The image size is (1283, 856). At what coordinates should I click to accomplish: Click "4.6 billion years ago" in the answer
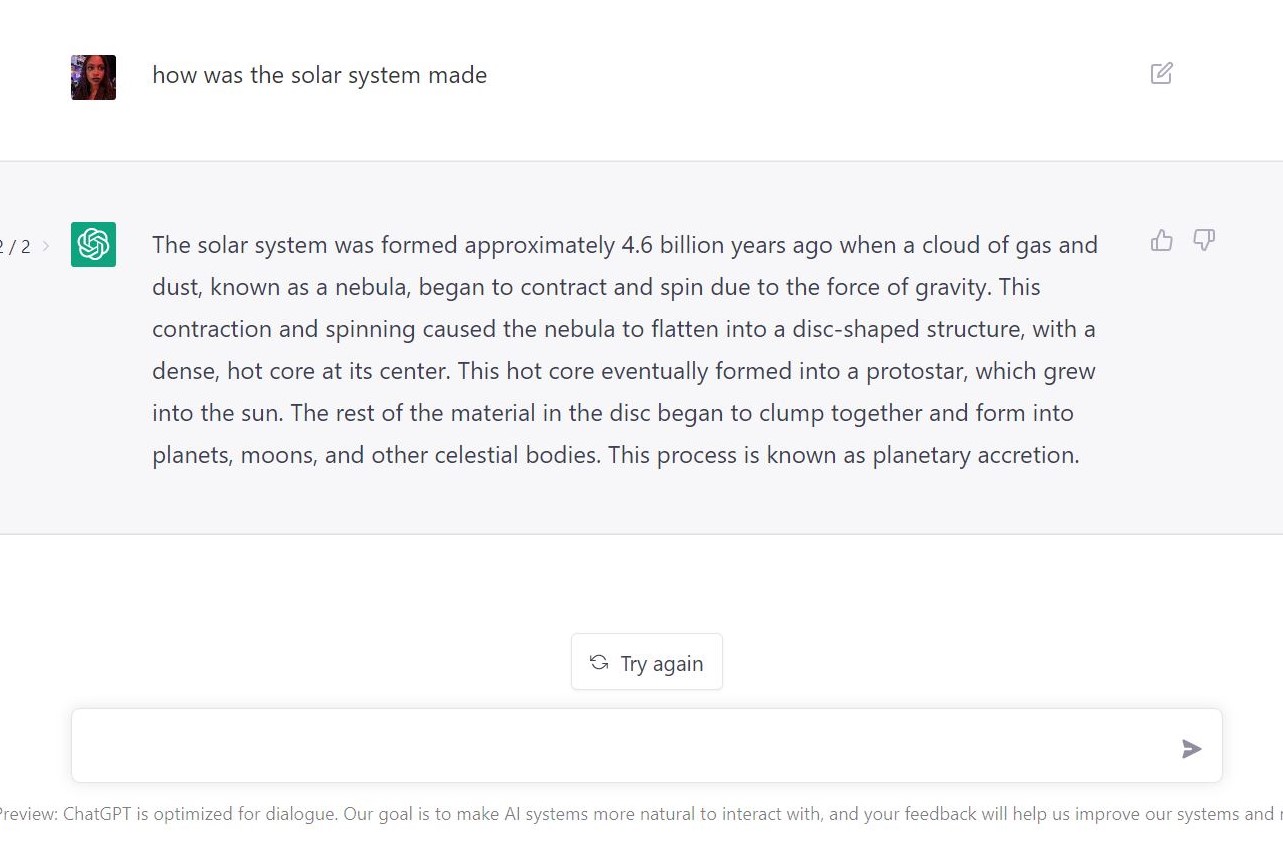click(727, 245)
